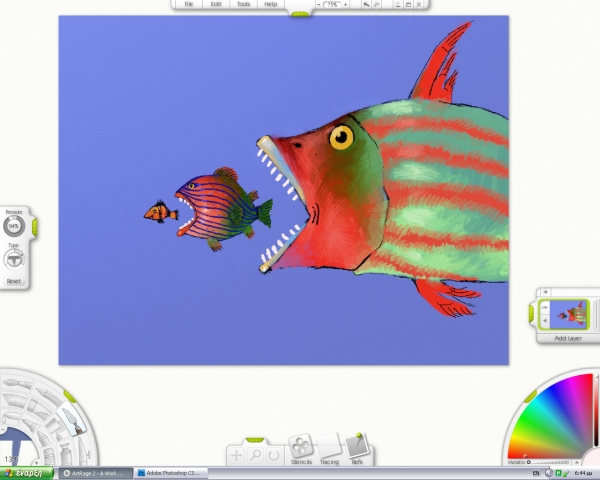Click the EN language indicator
600x480 pixels.
(x=536, y=473)
